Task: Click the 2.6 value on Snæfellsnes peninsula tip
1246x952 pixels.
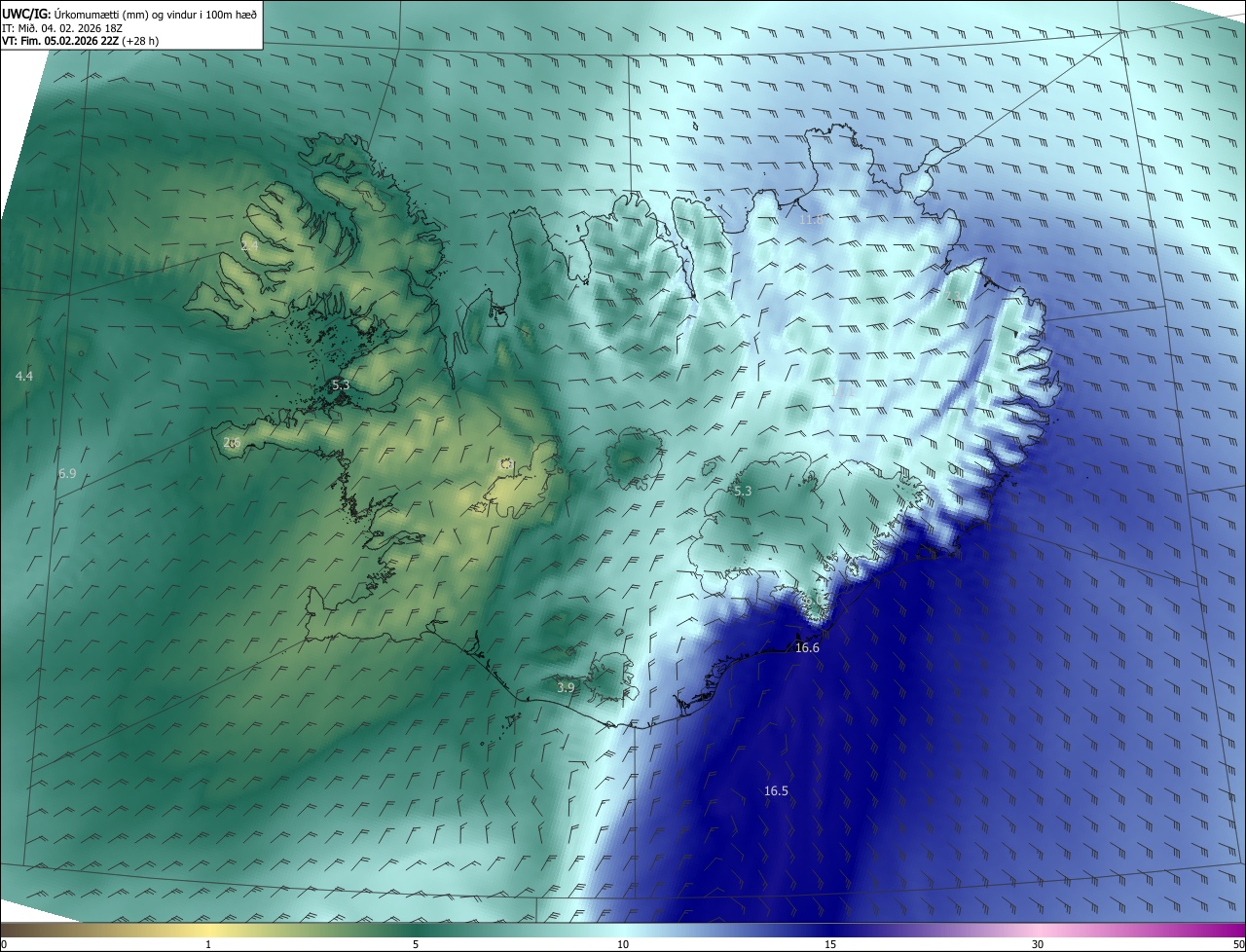Action: click(232, 443)
